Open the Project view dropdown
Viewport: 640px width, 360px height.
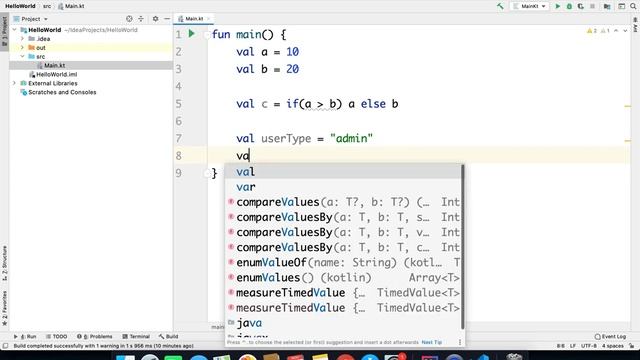pyautogui.click(x=31, y=19)
